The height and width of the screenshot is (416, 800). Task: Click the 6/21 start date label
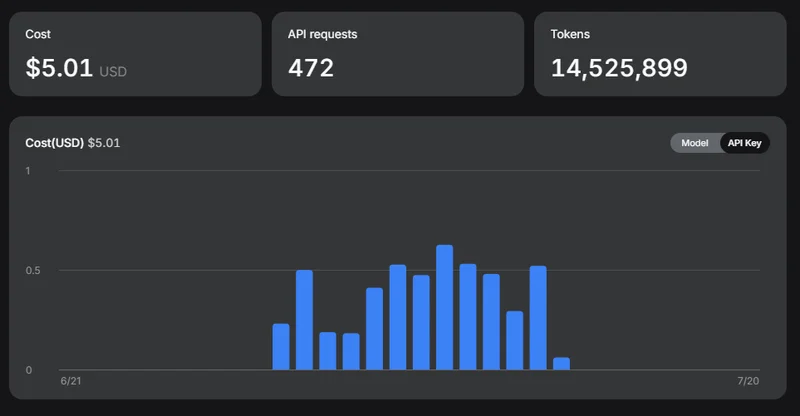[71, 381]
